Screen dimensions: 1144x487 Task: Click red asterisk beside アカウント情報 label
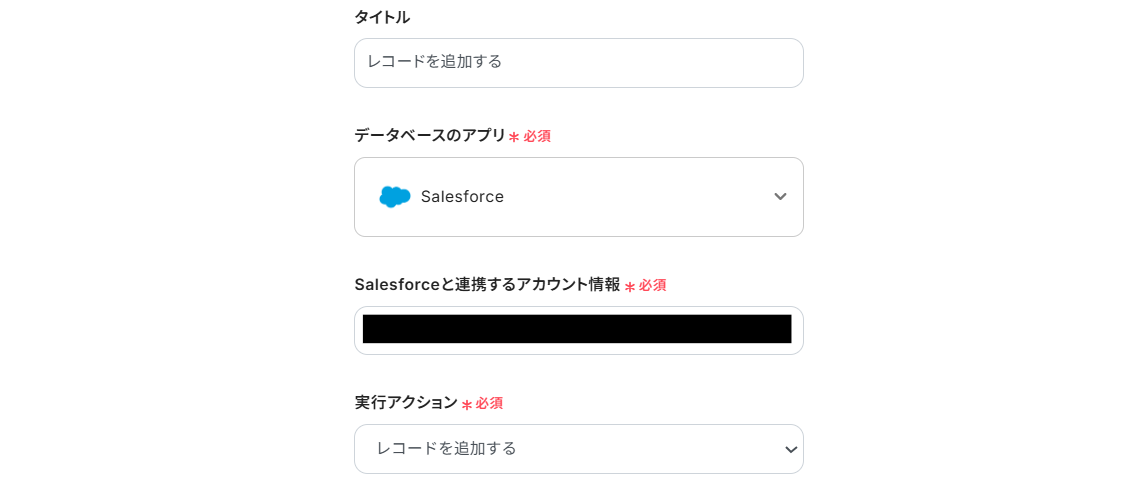pyautogui.click(x=630, y=287)
